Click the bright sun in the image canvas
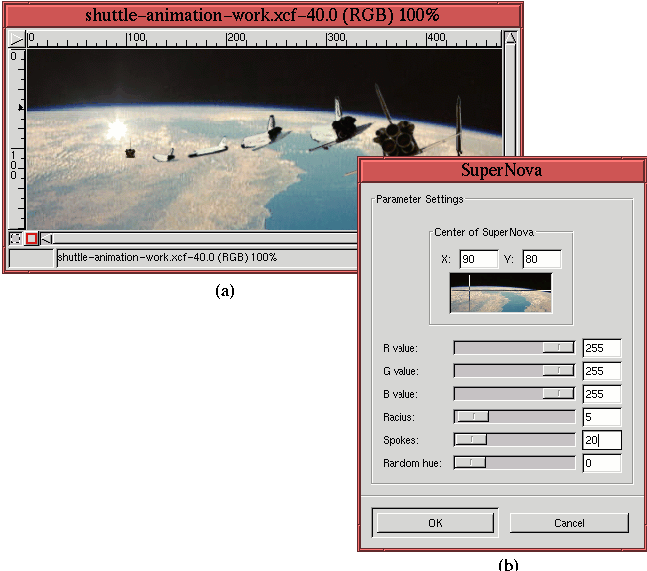 click(x=116, y=128)
